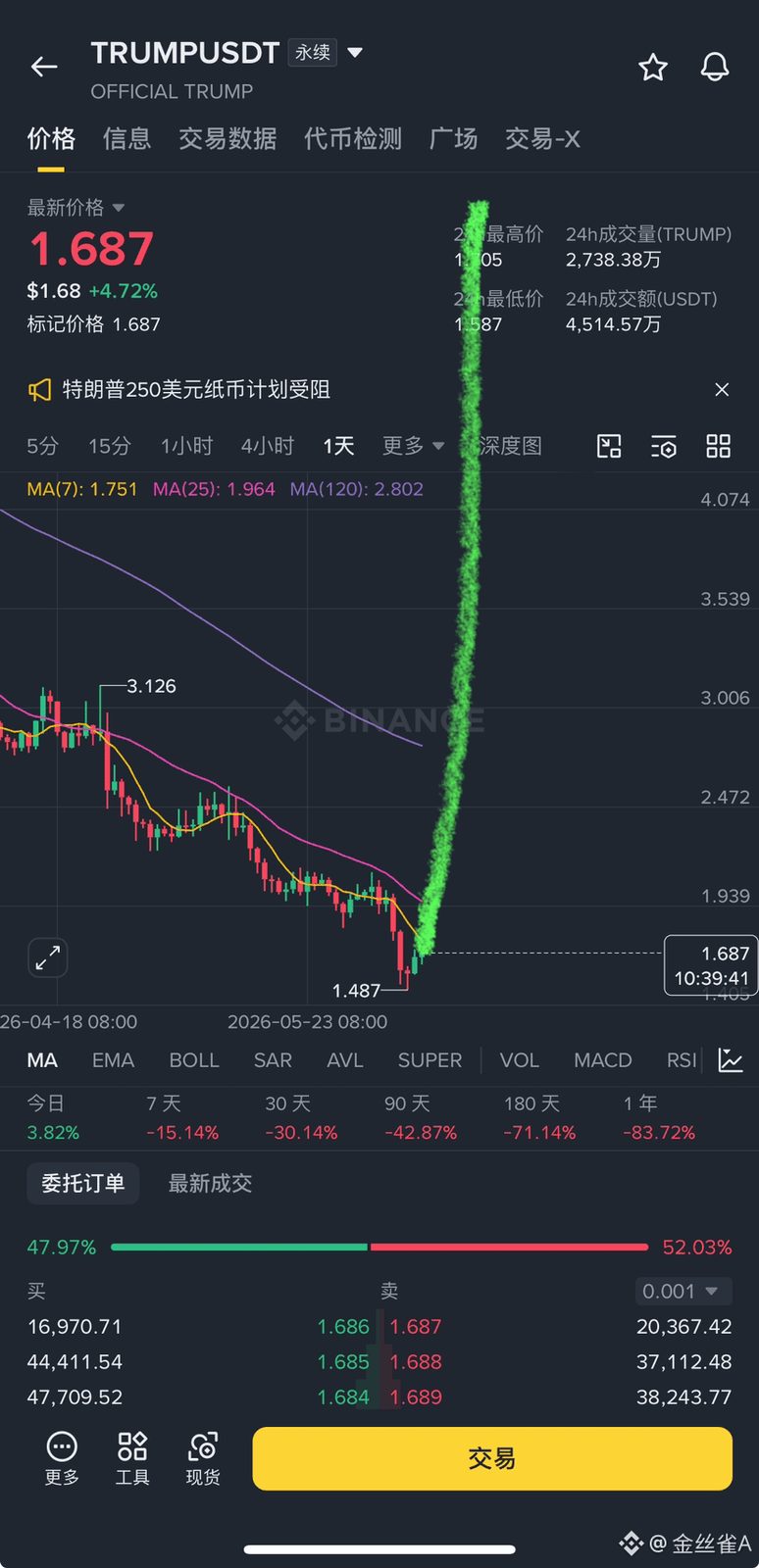This screenshot has height=1568, width=759.
Task: Click the MA(120): 2.802 legend
Action: 357,489
